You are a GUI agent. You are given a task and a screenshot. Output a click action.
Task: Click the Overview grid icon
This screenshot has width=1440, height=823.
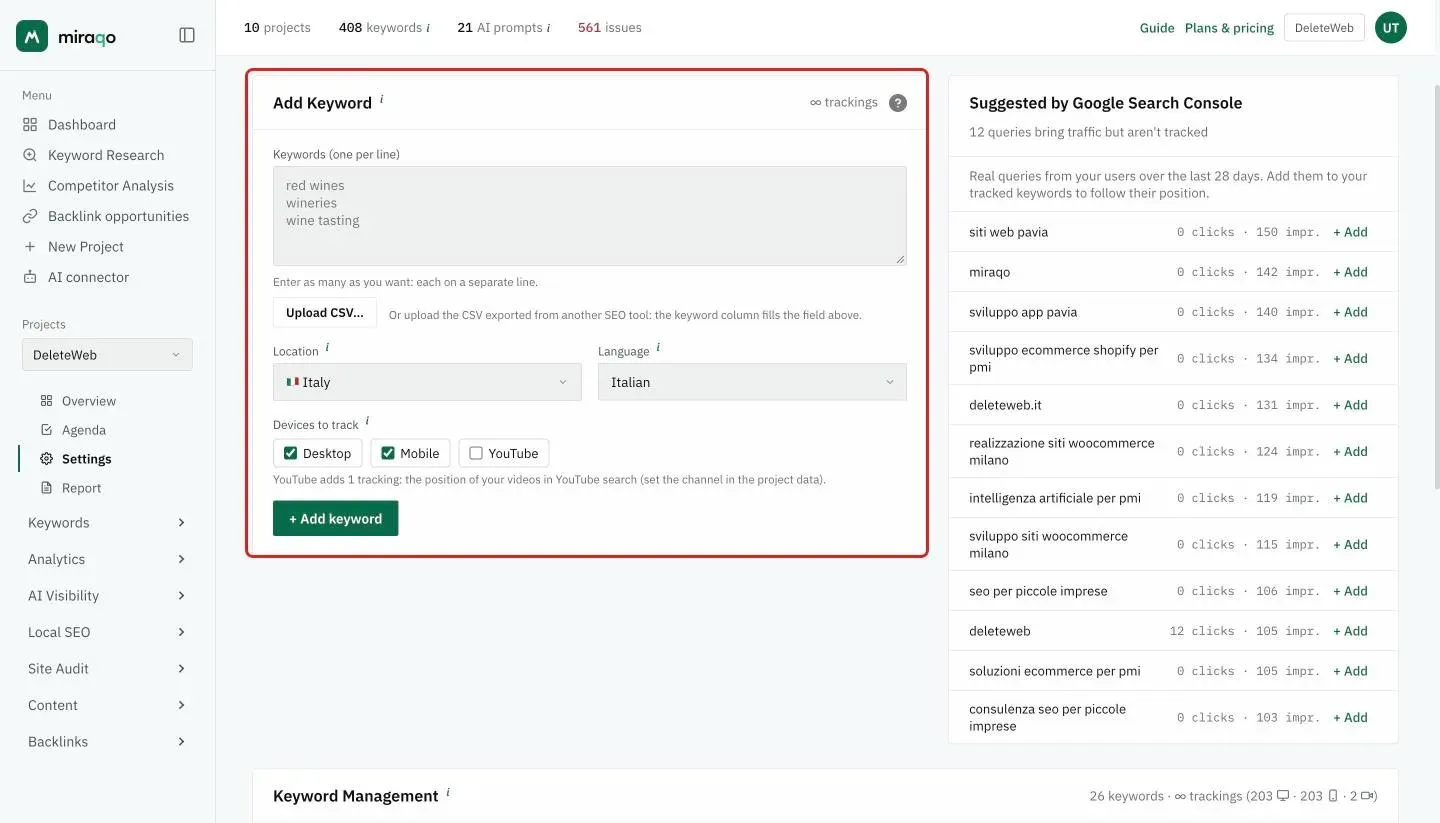pos(46,401)
